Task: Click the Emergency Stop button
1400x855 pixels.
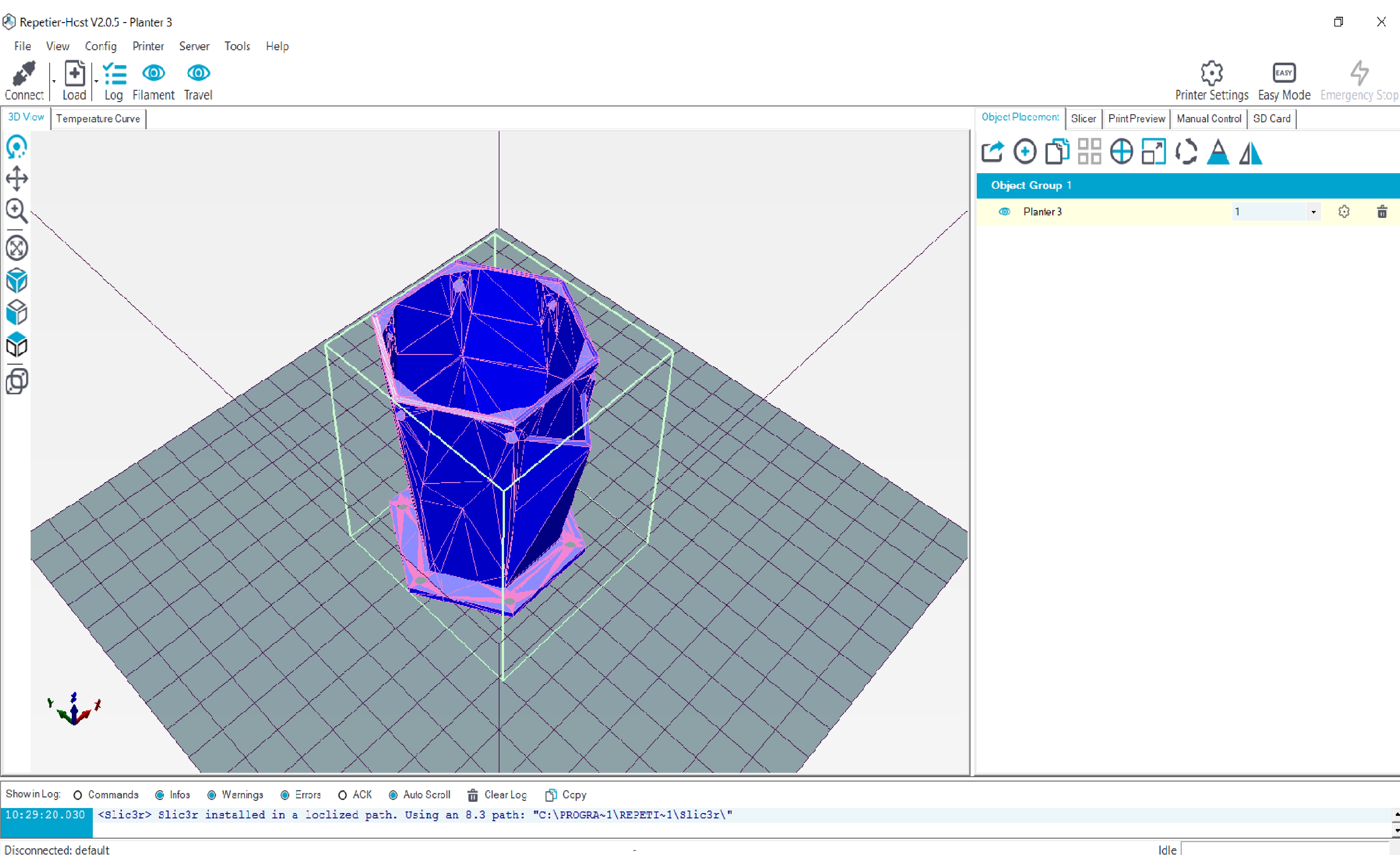Action: pos(1359,81)
